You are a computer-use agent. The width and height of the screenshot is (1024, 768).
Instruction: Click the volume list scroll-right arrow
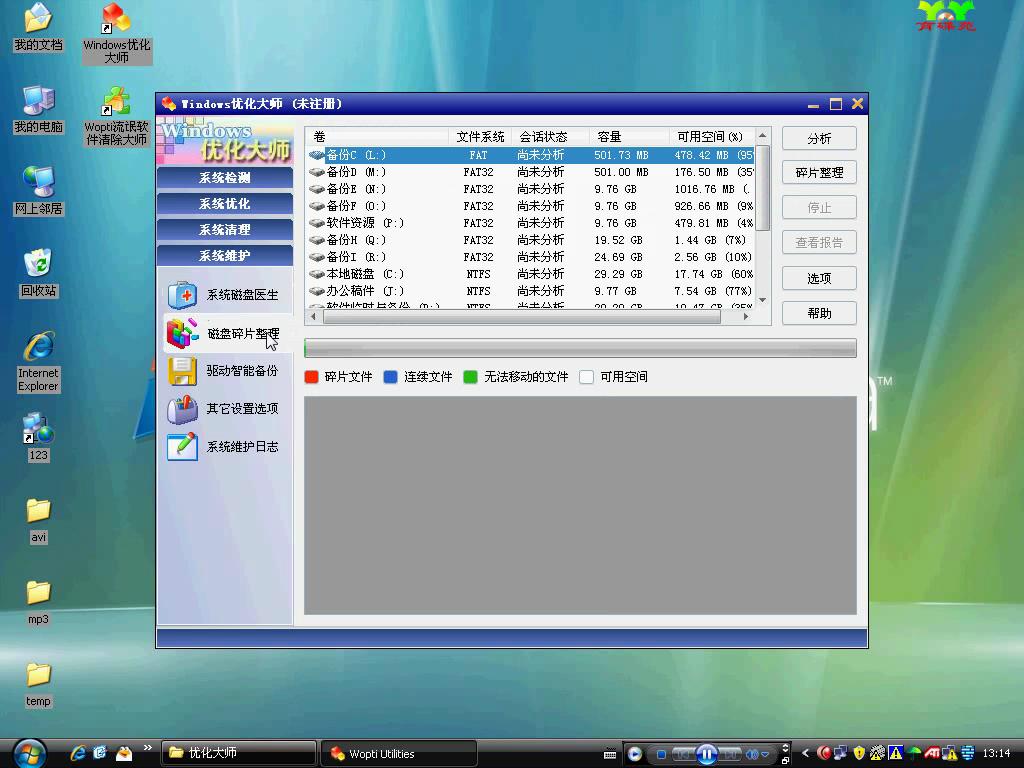pyautogui.click(x=746, y=317)
